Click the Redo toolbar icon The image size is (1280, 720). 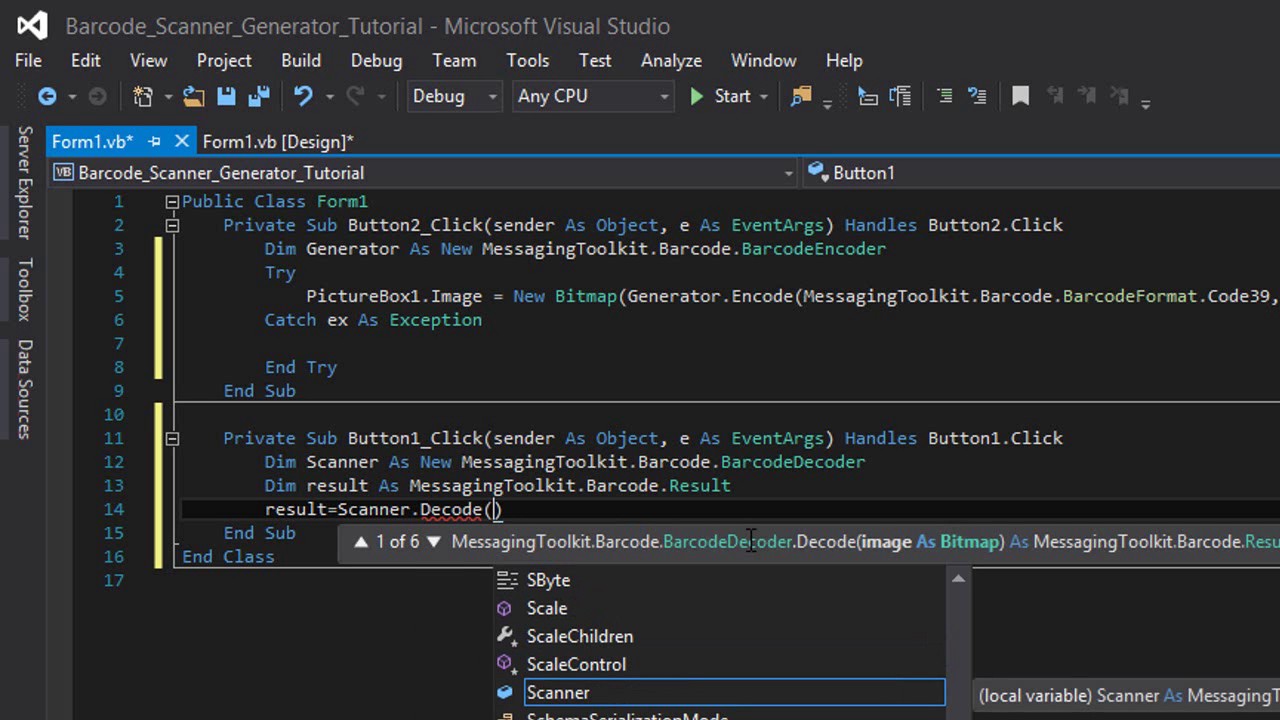(355, 96)
